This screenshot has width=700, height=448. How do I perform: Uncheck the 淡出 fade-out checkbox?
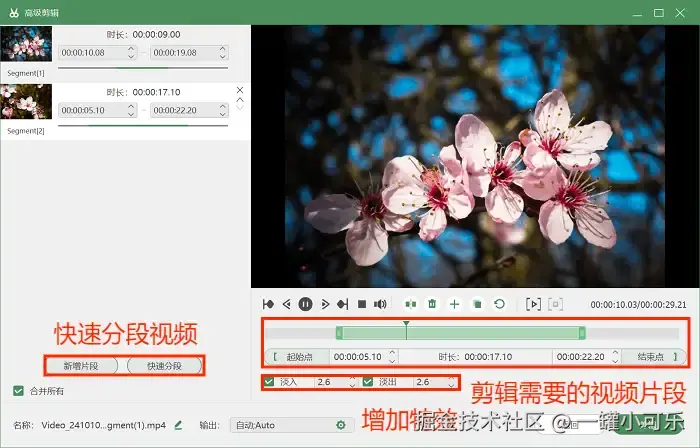pyautogui.click(x=368, y=382)
